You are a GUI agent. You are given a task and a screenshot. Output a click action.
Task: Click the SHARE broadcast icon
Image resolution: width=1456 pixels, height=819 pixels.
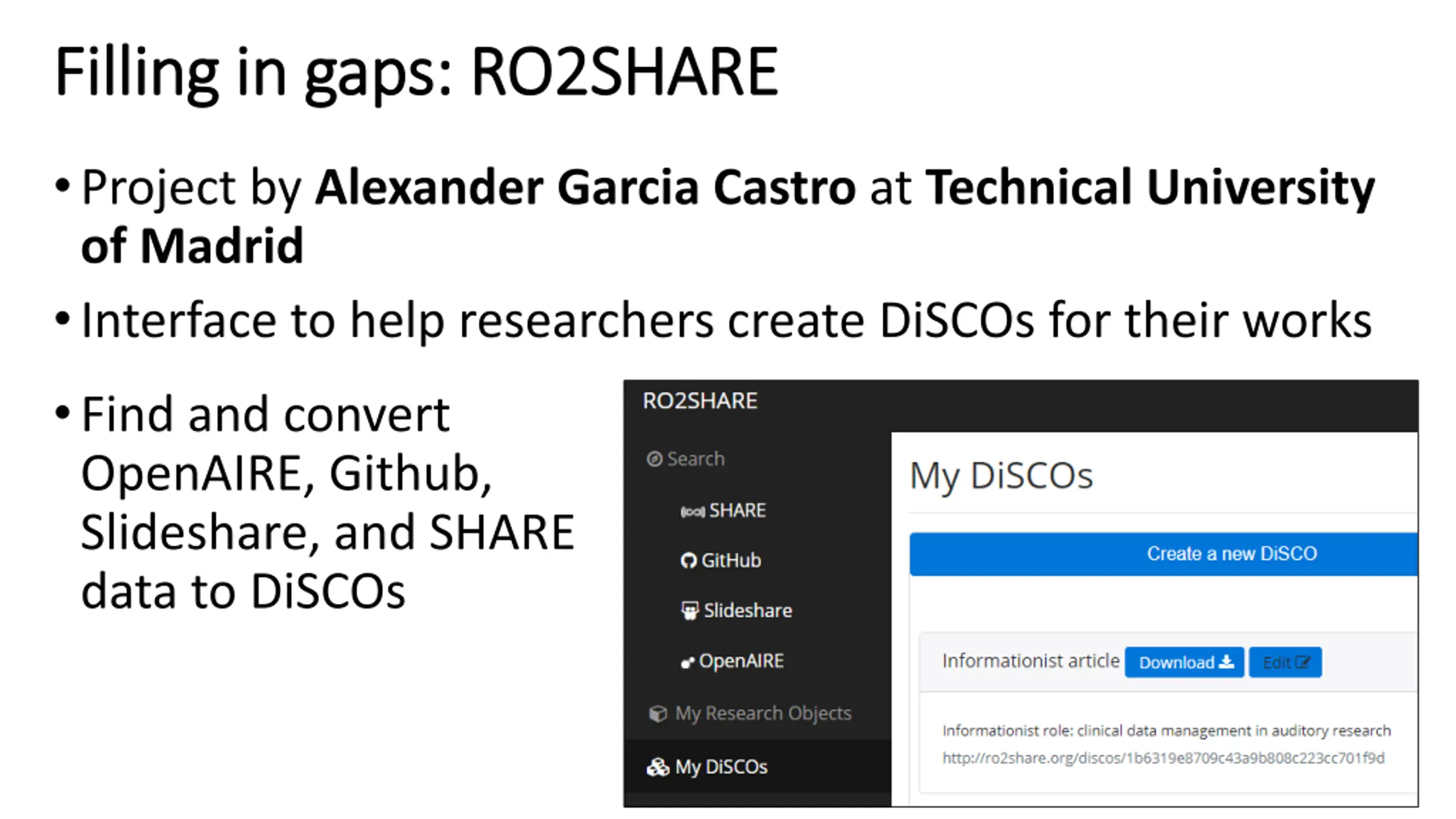click(692, 512)
